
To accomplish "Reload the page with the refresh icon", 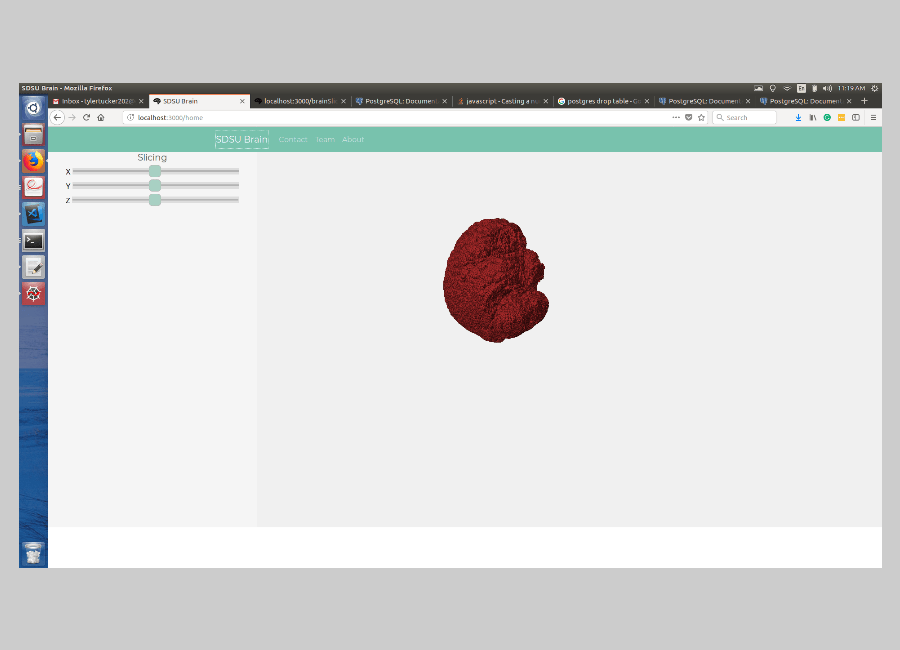I will (86, 117).
